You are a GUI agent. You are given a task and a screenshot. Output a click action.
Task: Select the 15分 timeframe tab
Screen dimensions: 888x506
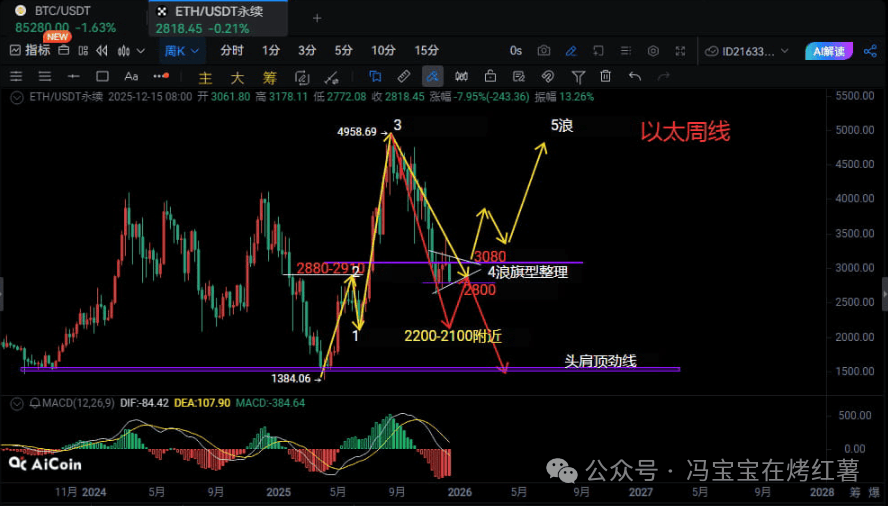pos(427,51)
